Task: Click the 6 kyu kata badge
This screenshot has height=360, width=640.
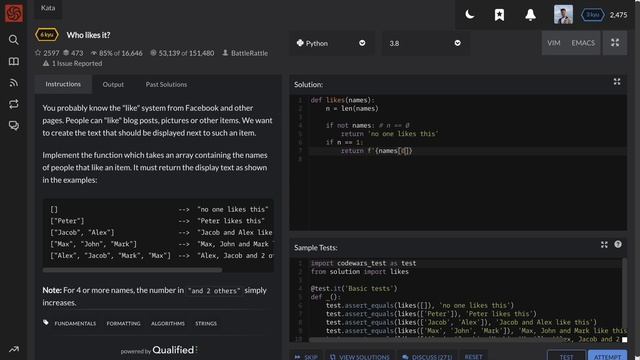Action: (47, 35)
